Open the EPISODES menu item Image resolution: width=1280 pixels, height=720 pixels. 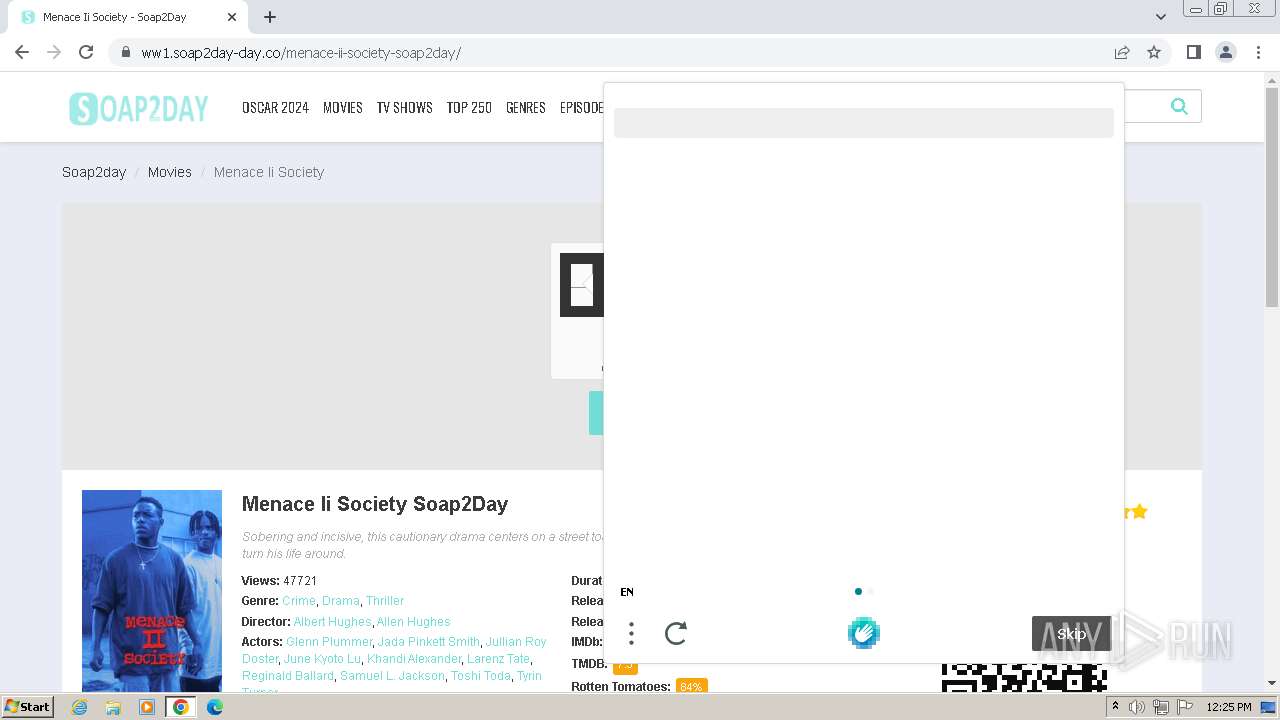coord(582,107)
